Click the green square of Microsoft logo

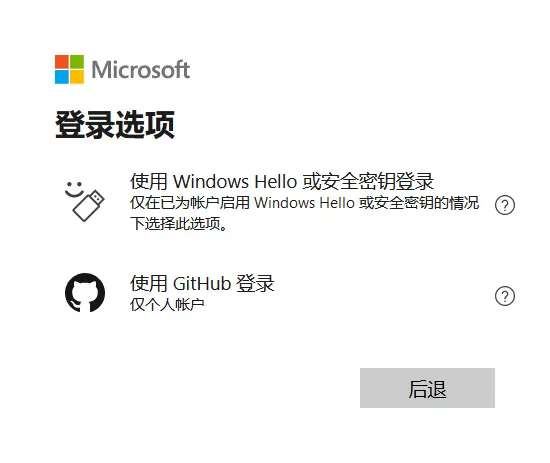click(x=77, y=62)
